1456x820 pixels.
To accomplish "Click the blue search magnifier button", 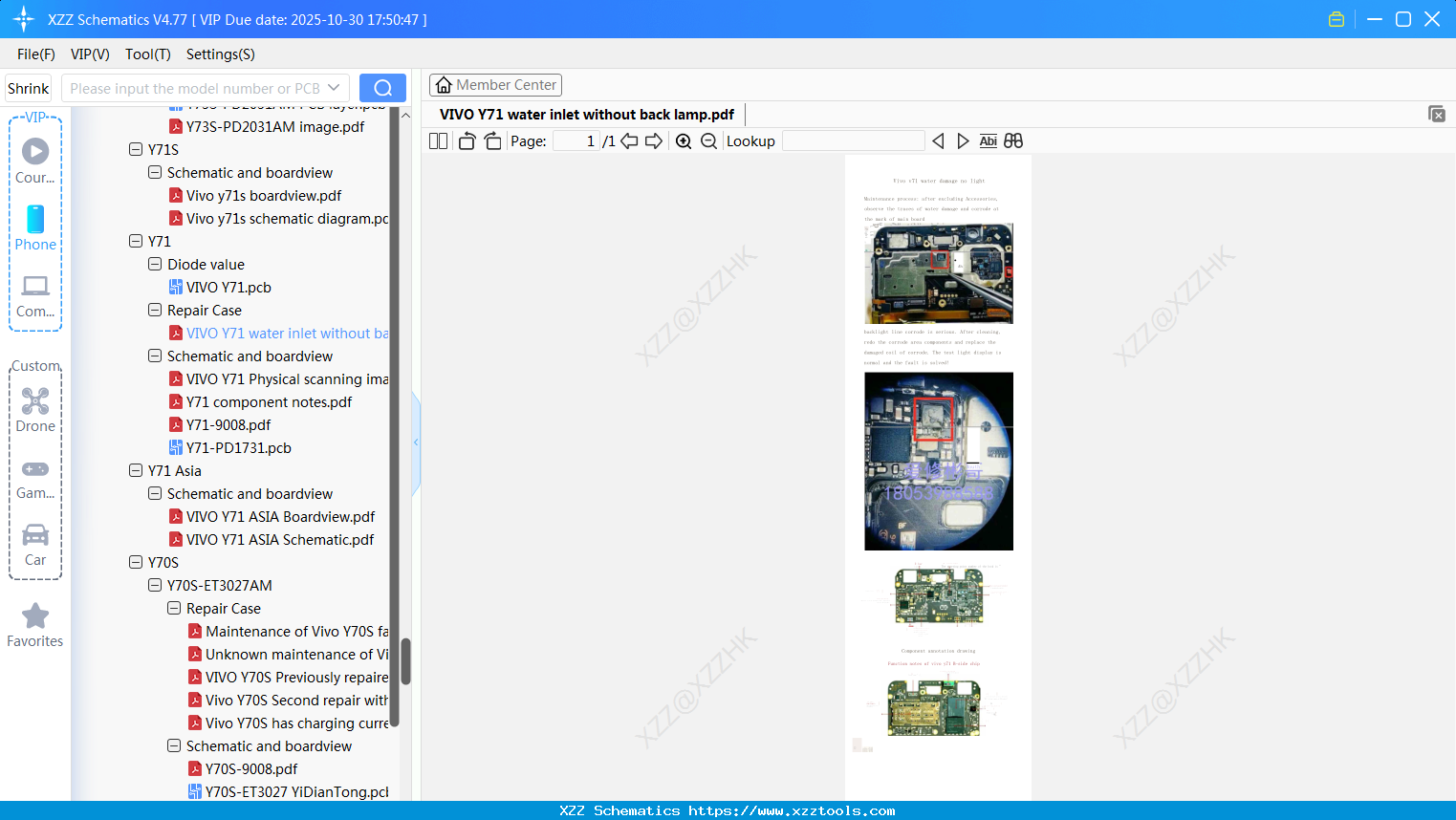I will (382, 88).
